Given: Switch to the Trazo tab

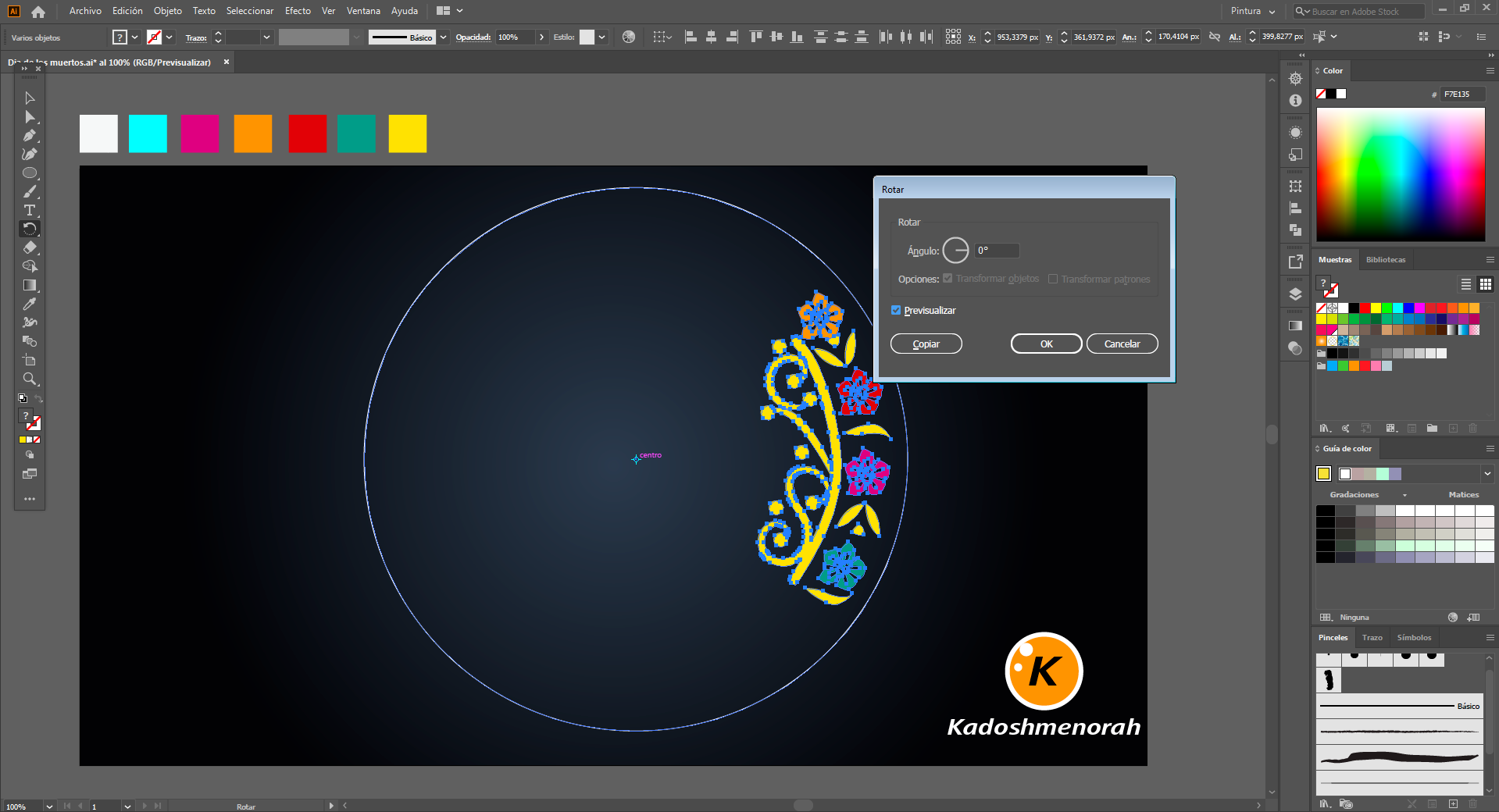Looking at the screenshot, I should pyautogui.click(x=1372, y=638).
